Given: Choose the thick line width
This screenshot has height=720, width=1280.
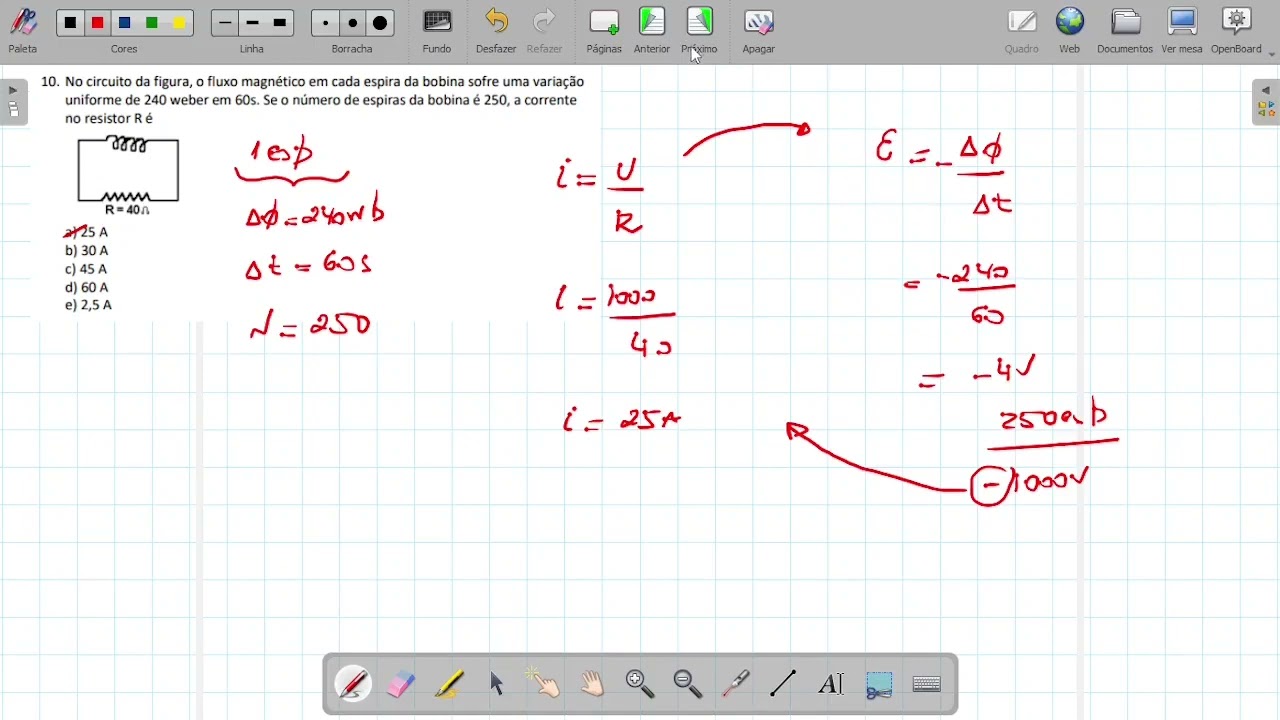Looking at the screenshot, I should coord(280,23).
